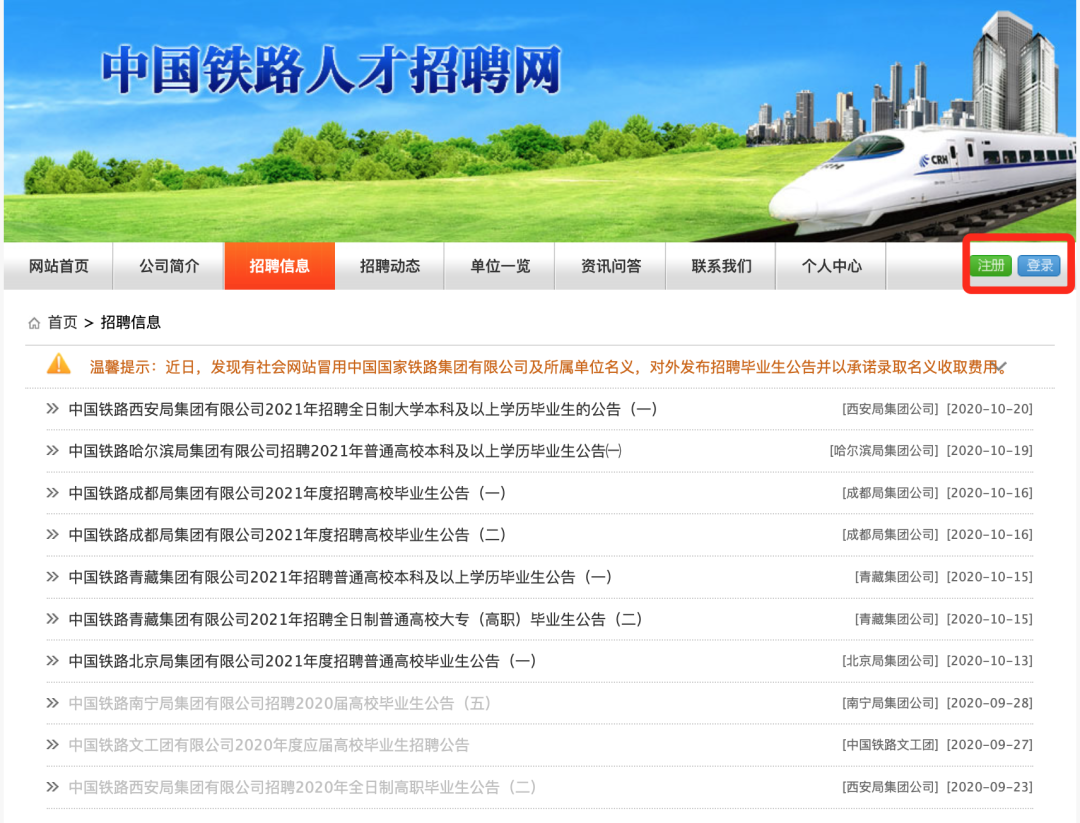Open 北京局 2021 普通高校毕业生公告 (一)
The width and height of the screenshot is (1080, 823).
pos(302,661)
